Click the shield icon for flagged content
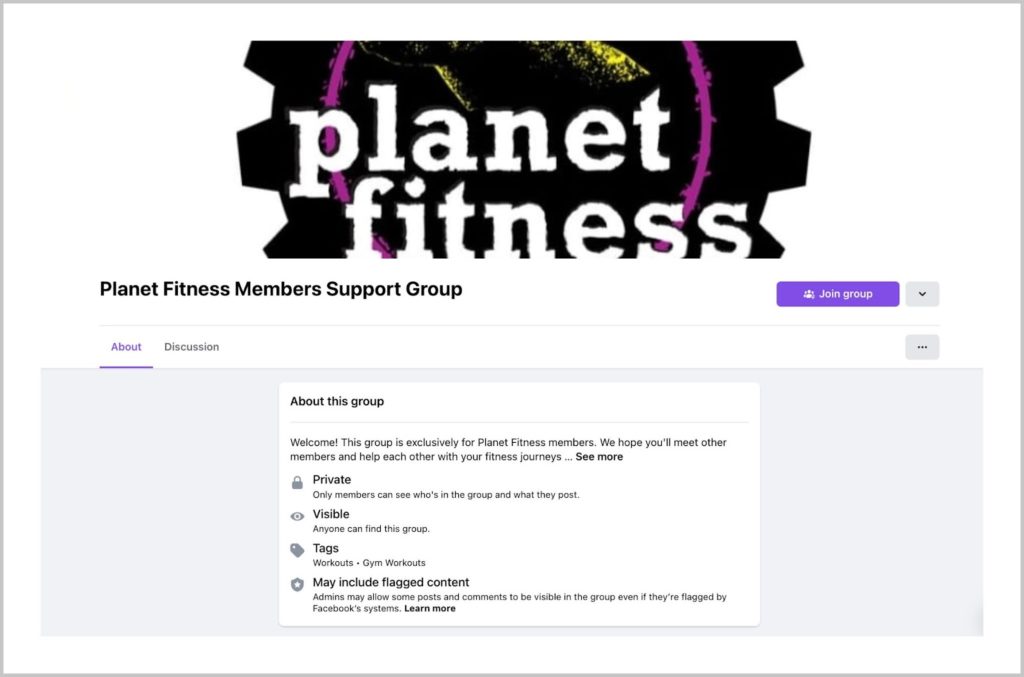The height and width of the screenshot is (677, 1024). 297,584
